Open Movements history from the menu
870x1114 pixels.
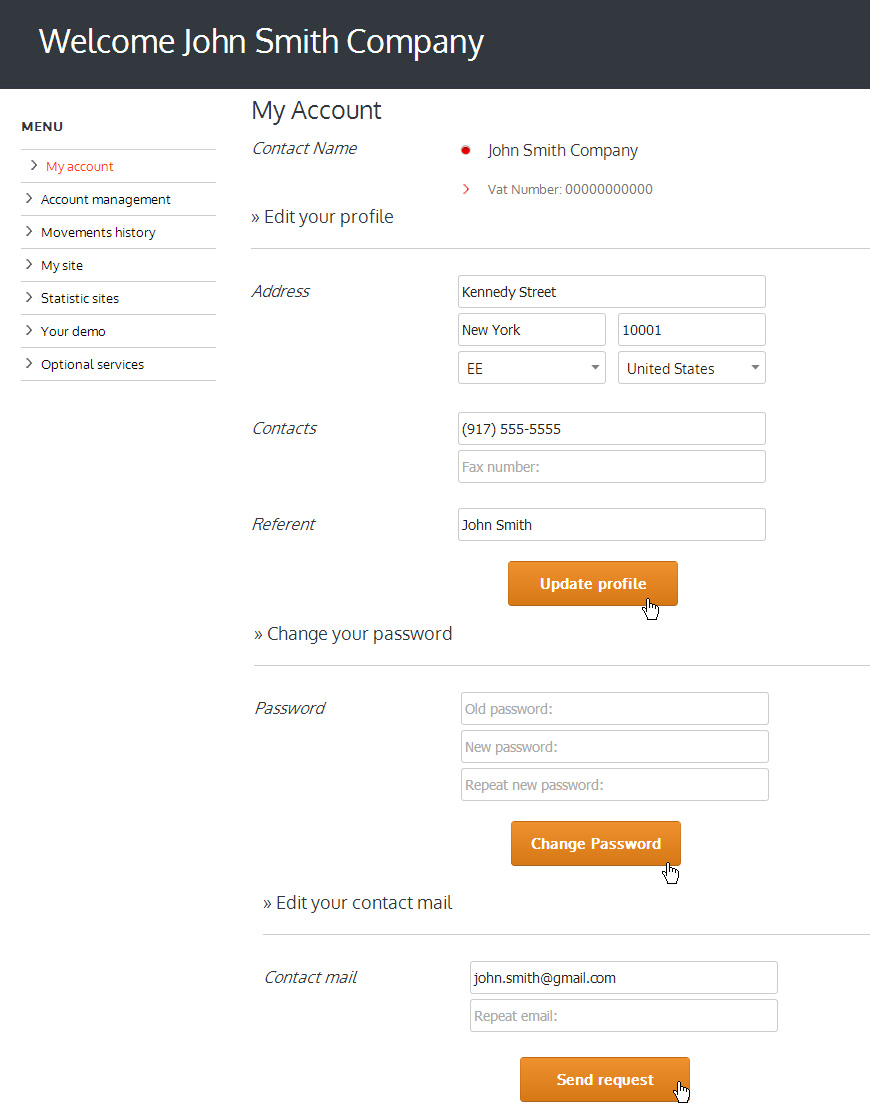(x=98, y=232)
